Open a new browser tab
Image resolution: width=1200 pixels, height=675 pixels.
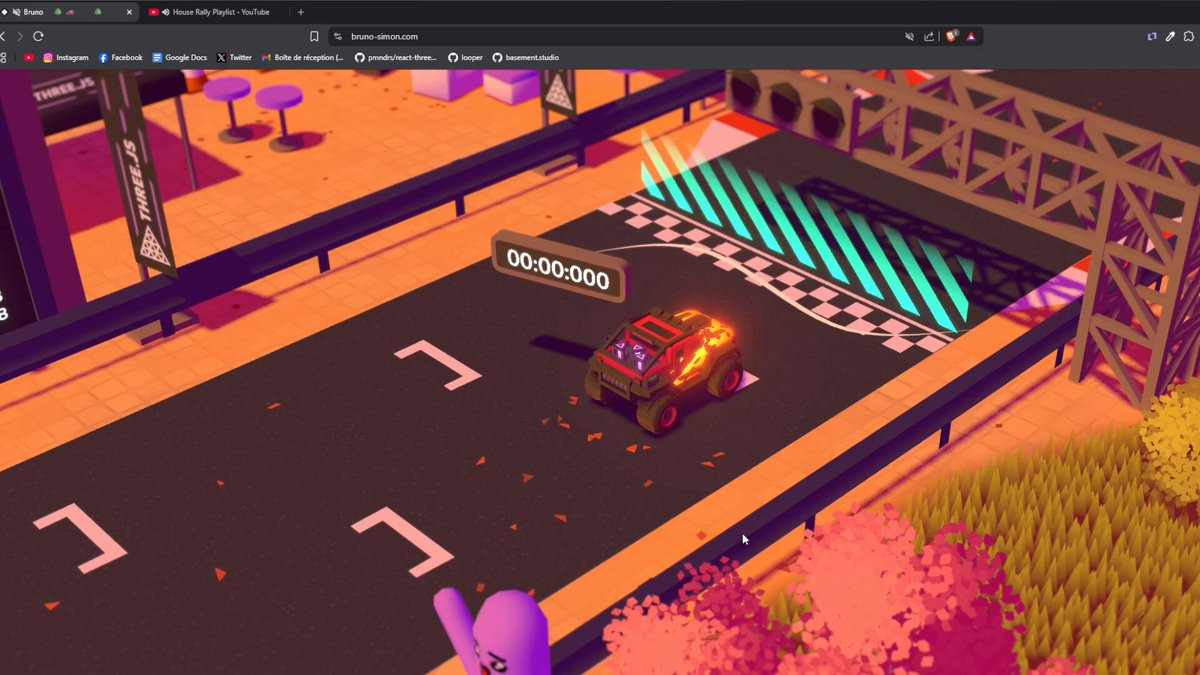pyautogui.click(x=301, y=12)
